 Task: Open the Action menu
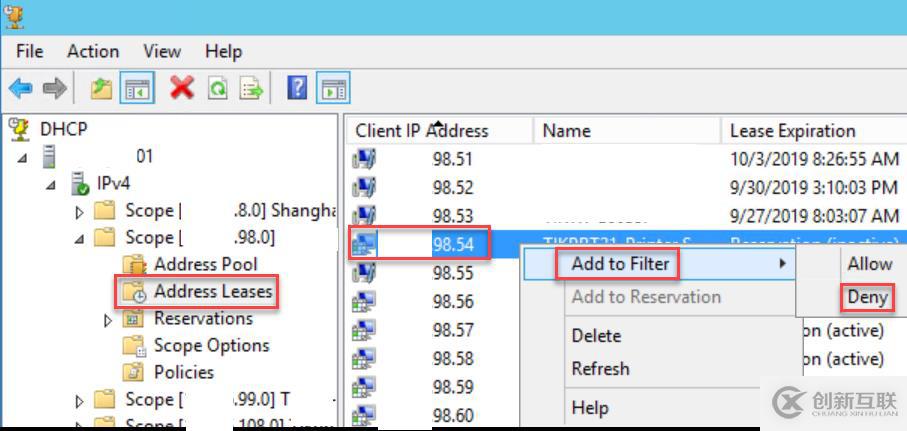click(93, 51)
